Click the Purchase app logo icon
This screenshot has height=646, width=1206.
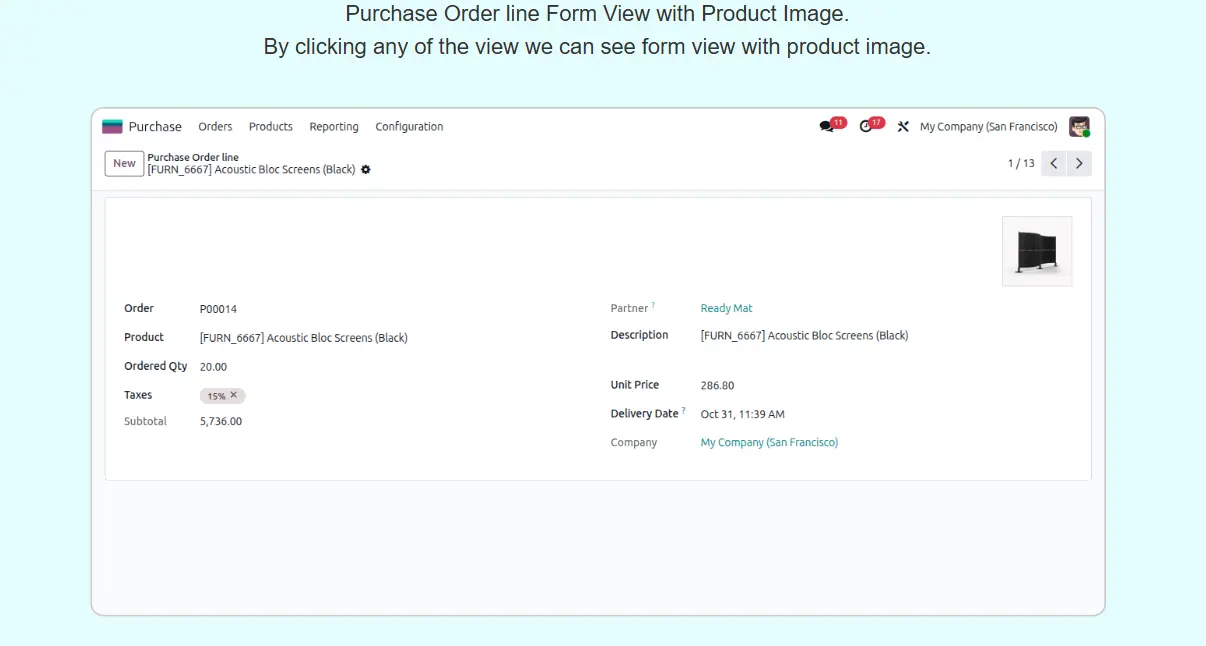[x=112, y=127]
